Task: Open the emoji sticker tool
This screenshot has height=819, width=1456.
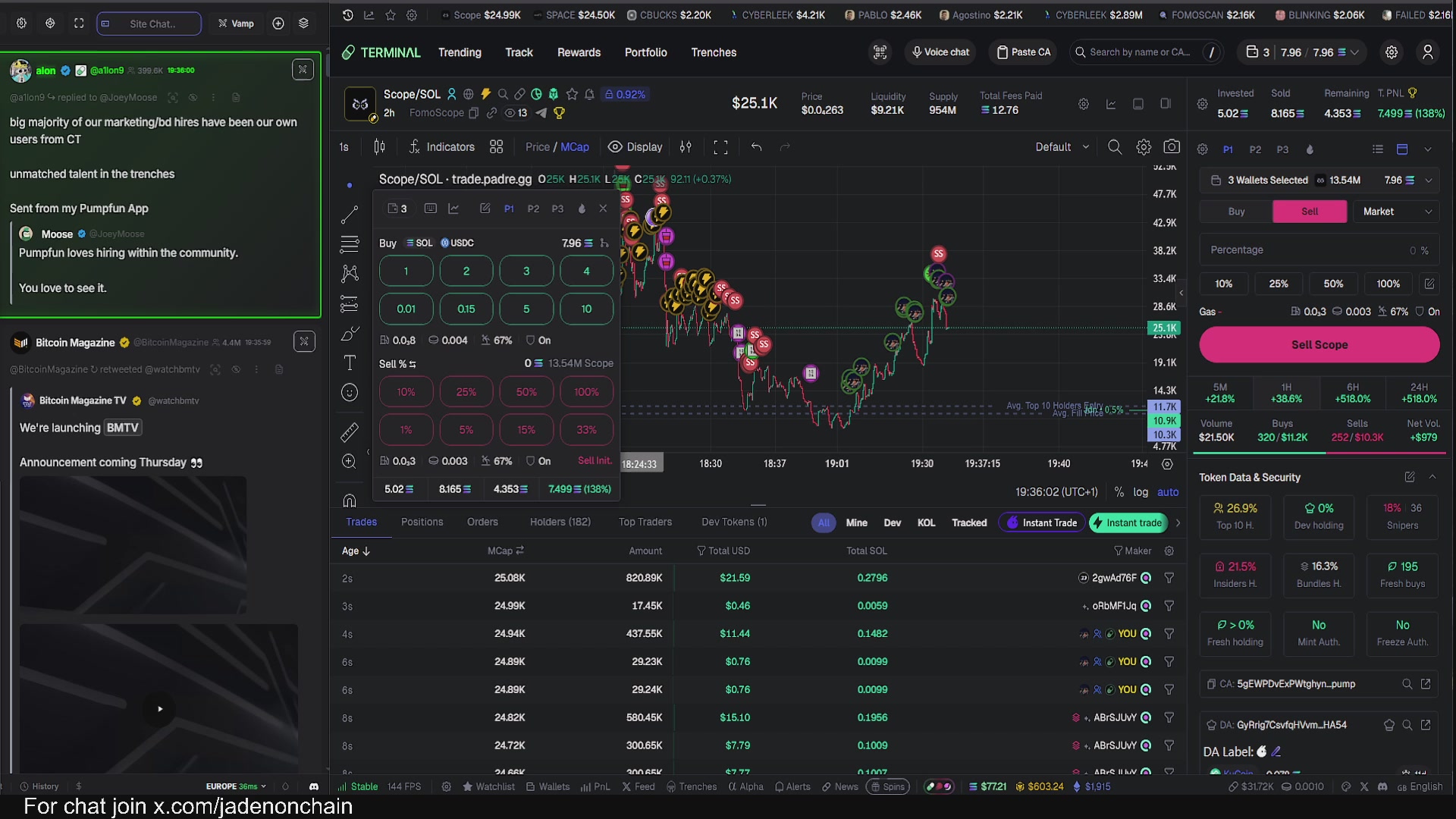Action: 350,392
